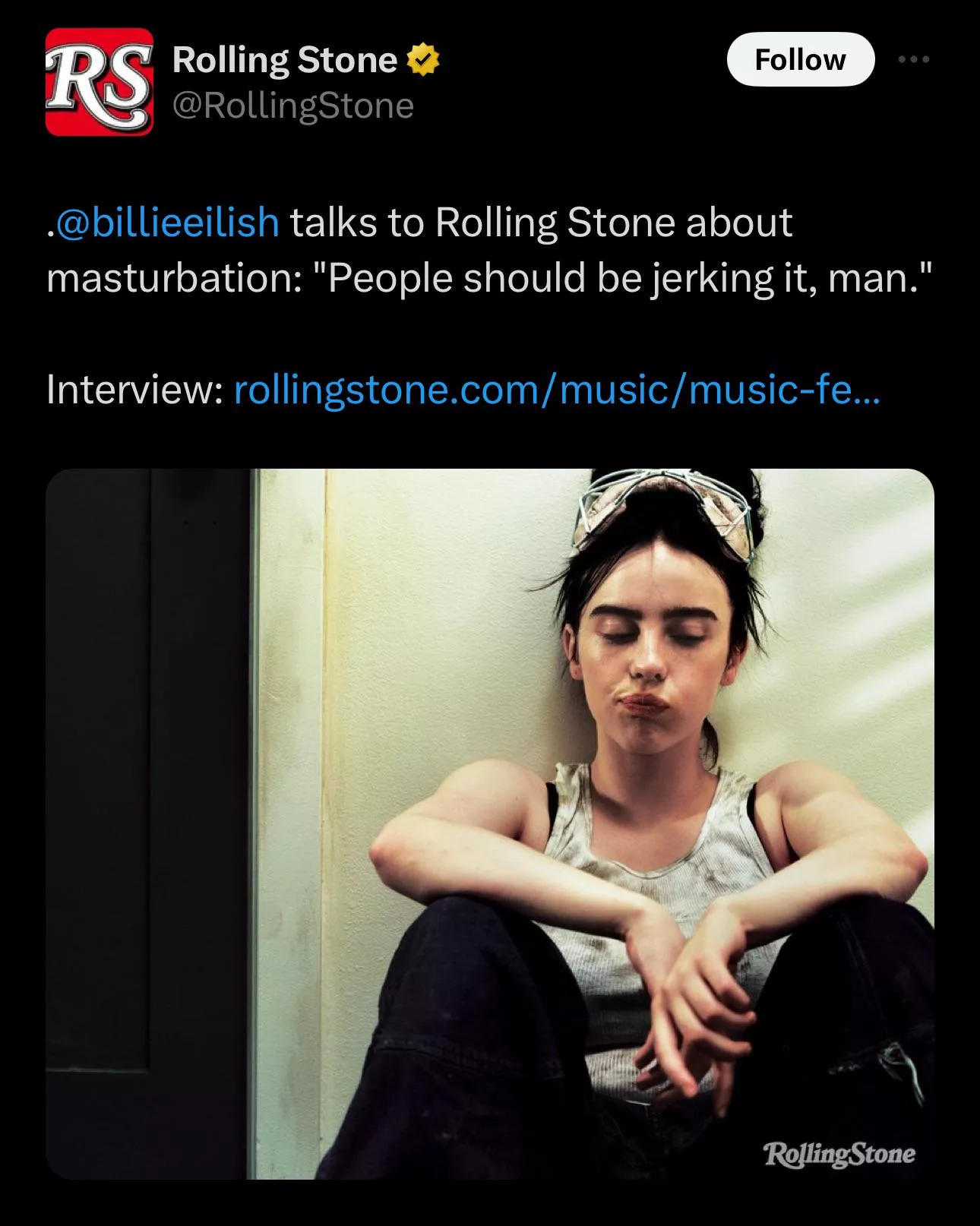Click the dark door in the photo

[148, 798]
